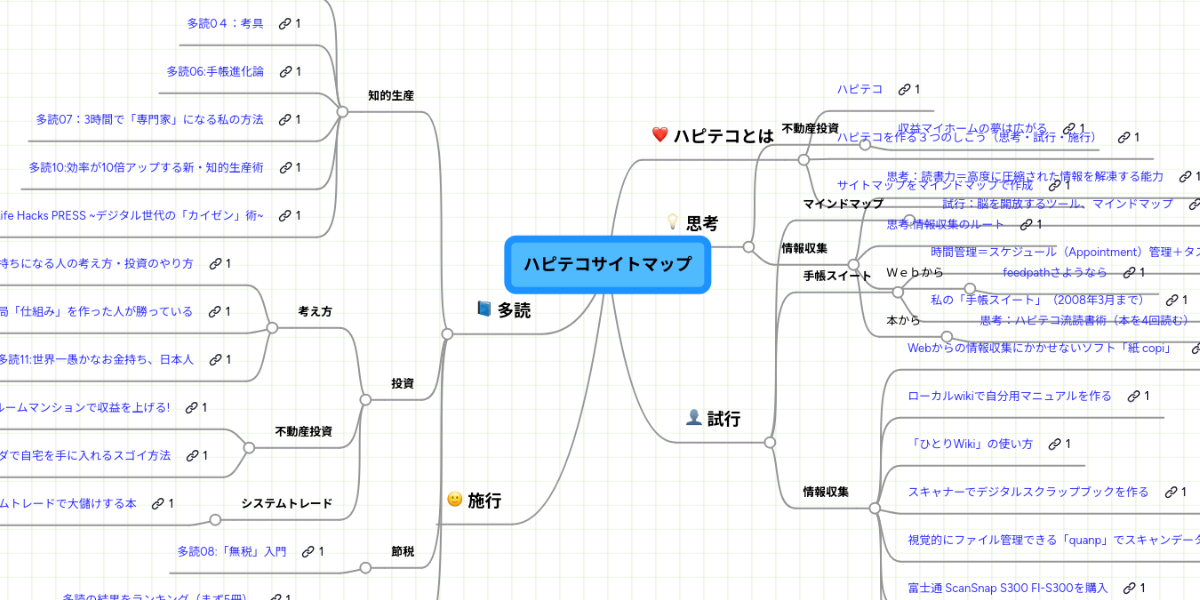Image resolution: width=1200 pixels, height=600 pixels.
Task: Open link icon beside 思考:情報収集のルート
Action: (1025, 224)
